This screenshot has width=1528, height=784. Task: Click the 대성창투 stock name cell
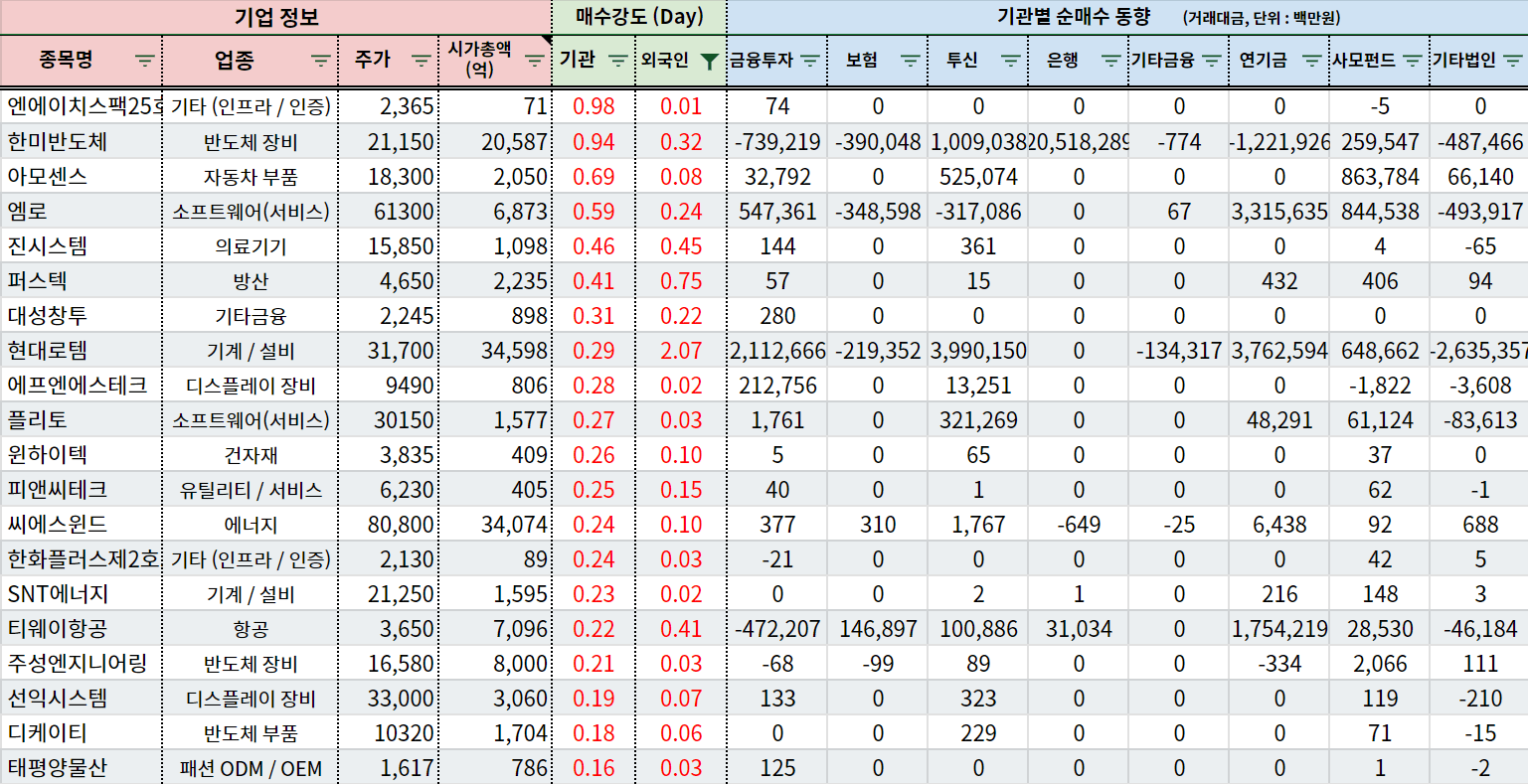point(82,315)
